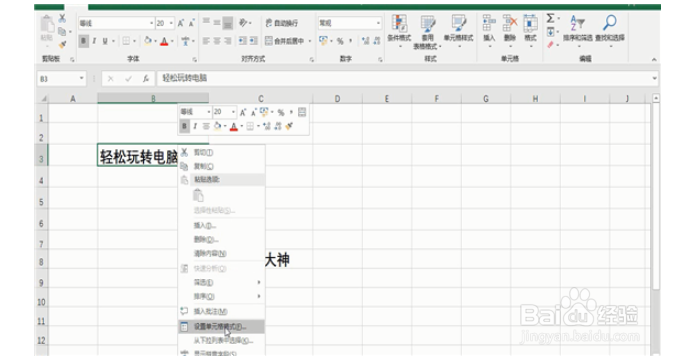Choose Clear Contents (清除内容) in context menu
Screen dimensions: 678x360
coord(221,254)
